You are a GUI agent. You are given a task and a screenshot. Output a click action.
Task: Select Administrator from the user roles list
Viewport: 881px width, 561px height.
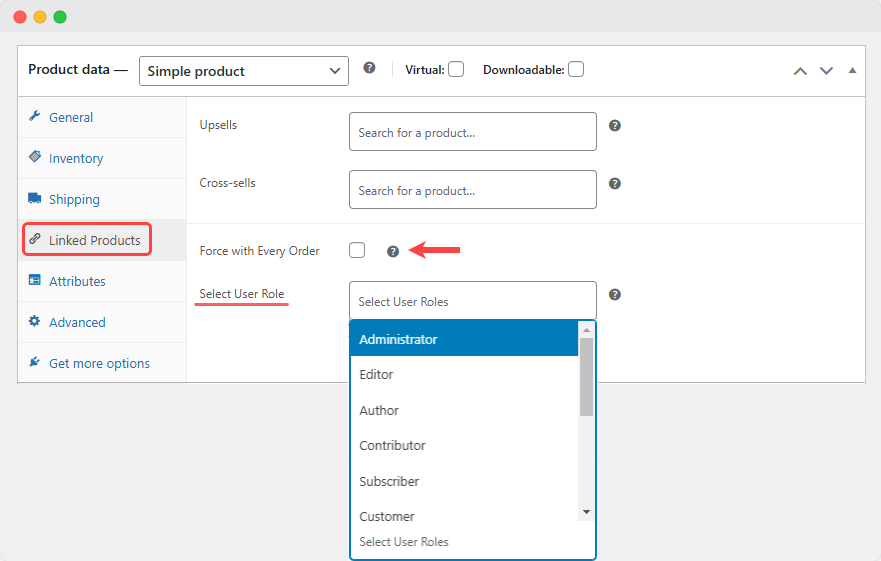pos(464,339)
